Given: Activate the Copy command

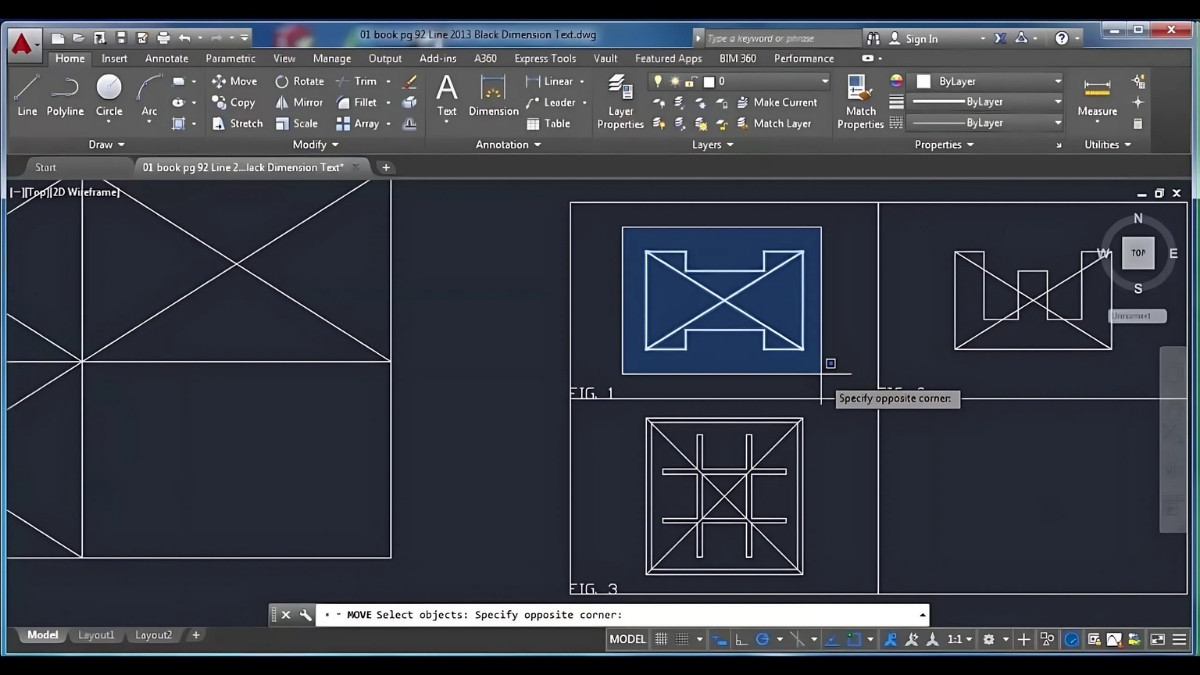Looking at the screenshot, I should point(233,102).
